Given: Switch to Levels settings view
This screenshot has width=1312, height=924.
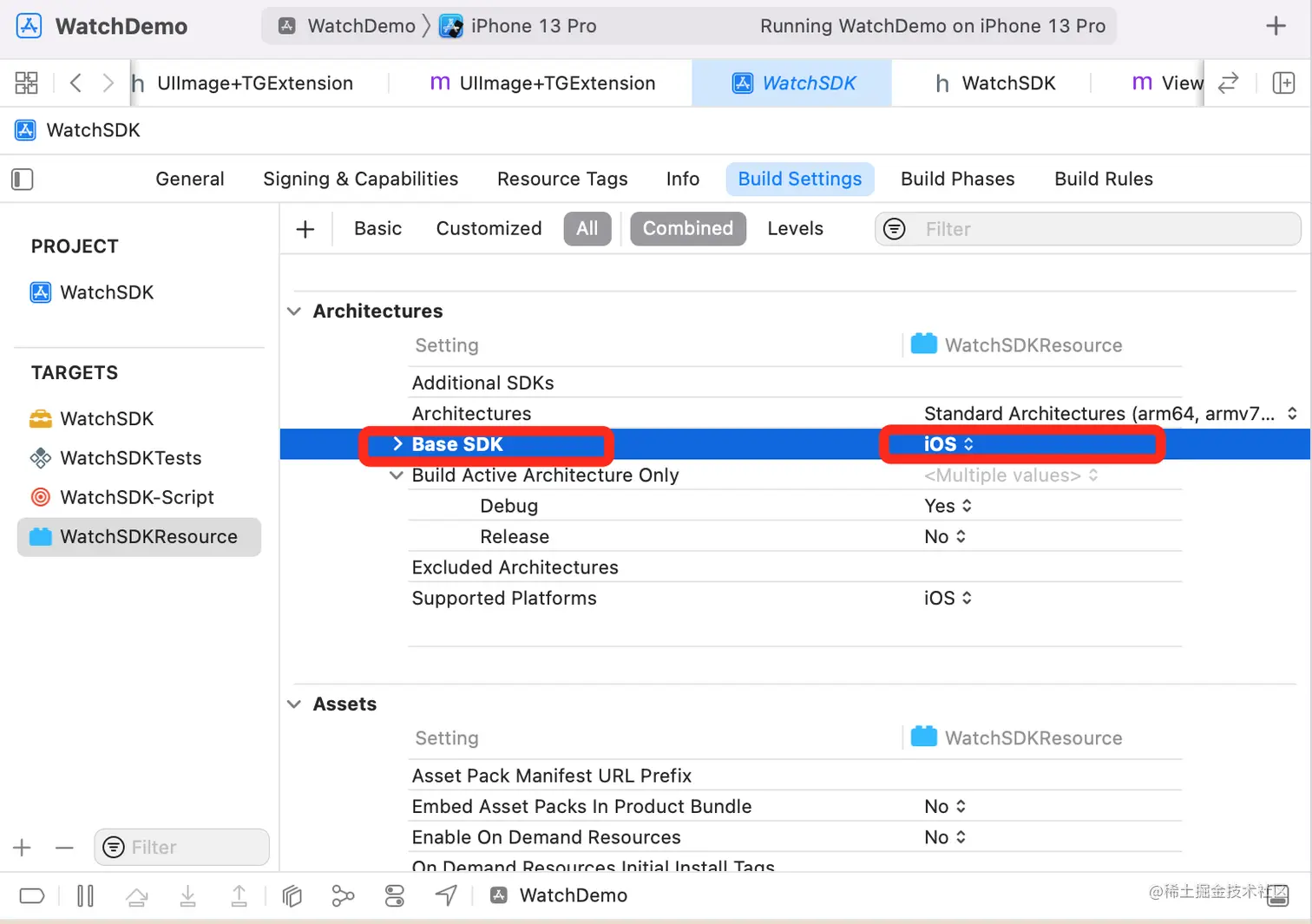Looking at the screenshot, I should pyautogui.click(x=796, y=229).
